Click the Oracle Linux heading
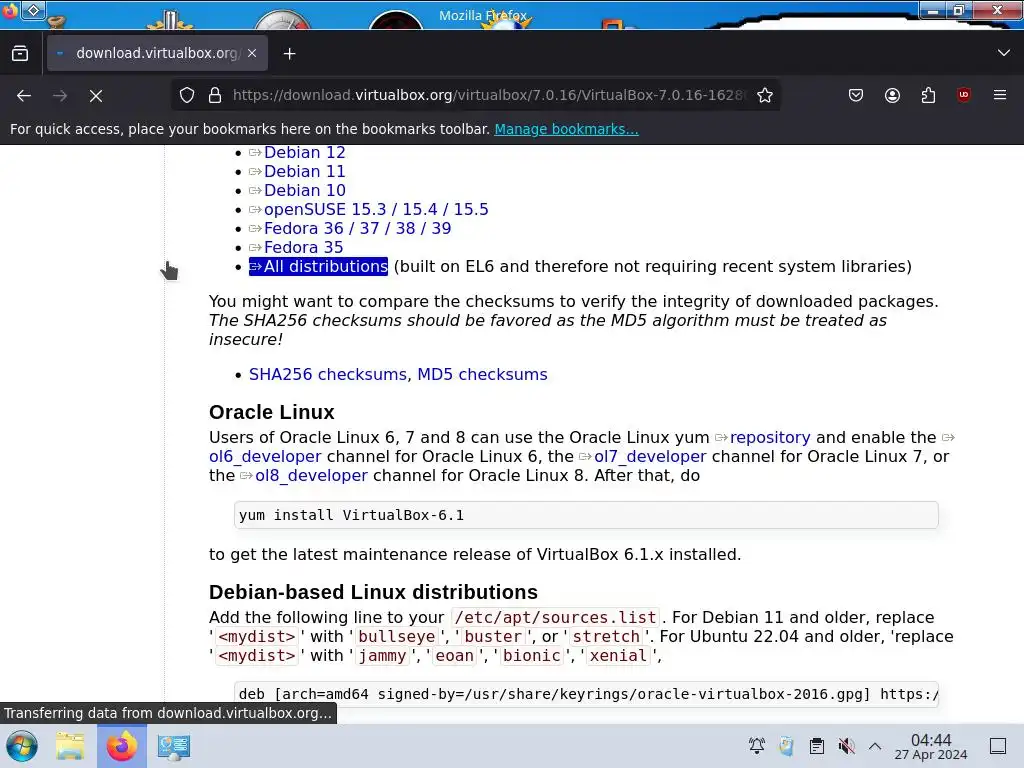Viewport: 1024px width, 768px height. coord(272,412)
